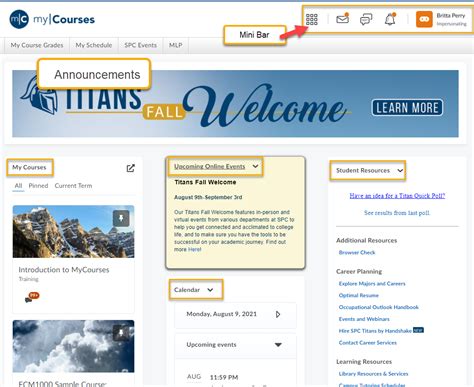Open the My Course Grades menu item
Viewport: 474px width, 387px height.
click(37, 45)
